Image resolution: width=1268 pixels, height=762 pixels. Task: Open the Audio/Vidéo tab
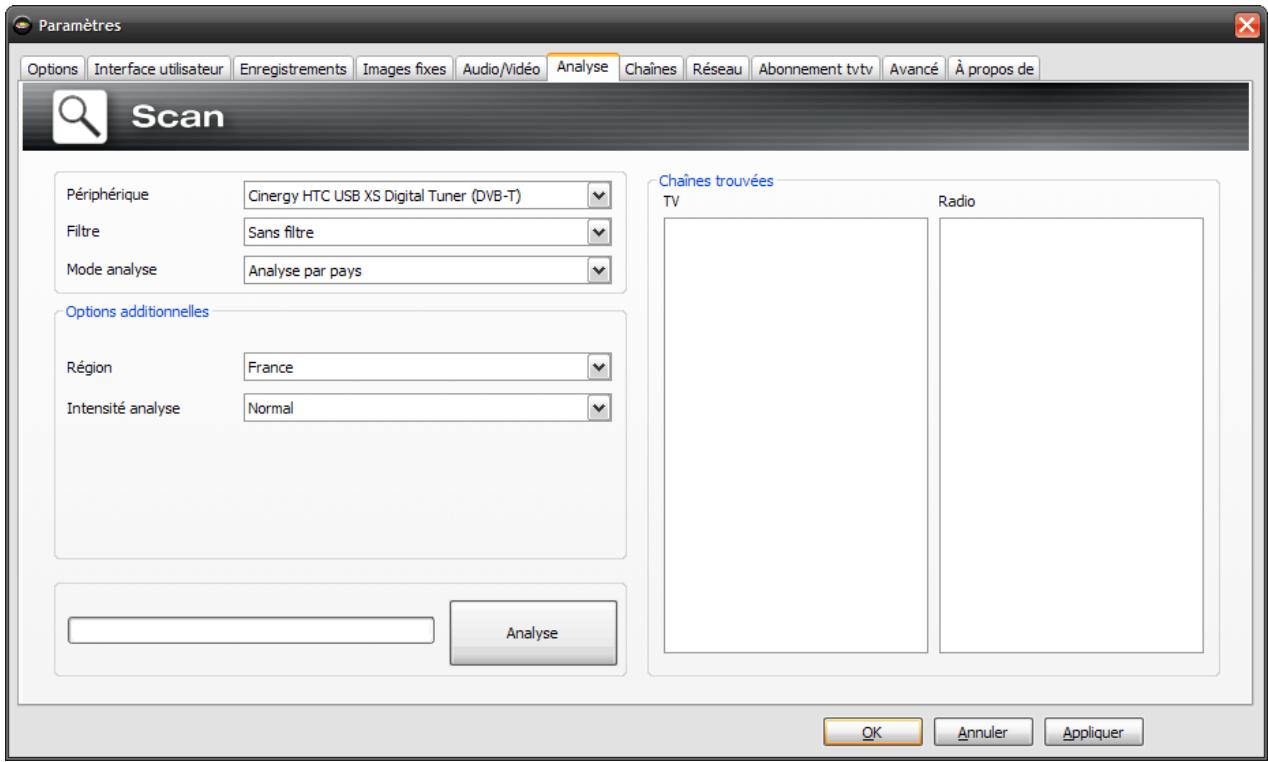pyautogui.click(x=502, y=69)
